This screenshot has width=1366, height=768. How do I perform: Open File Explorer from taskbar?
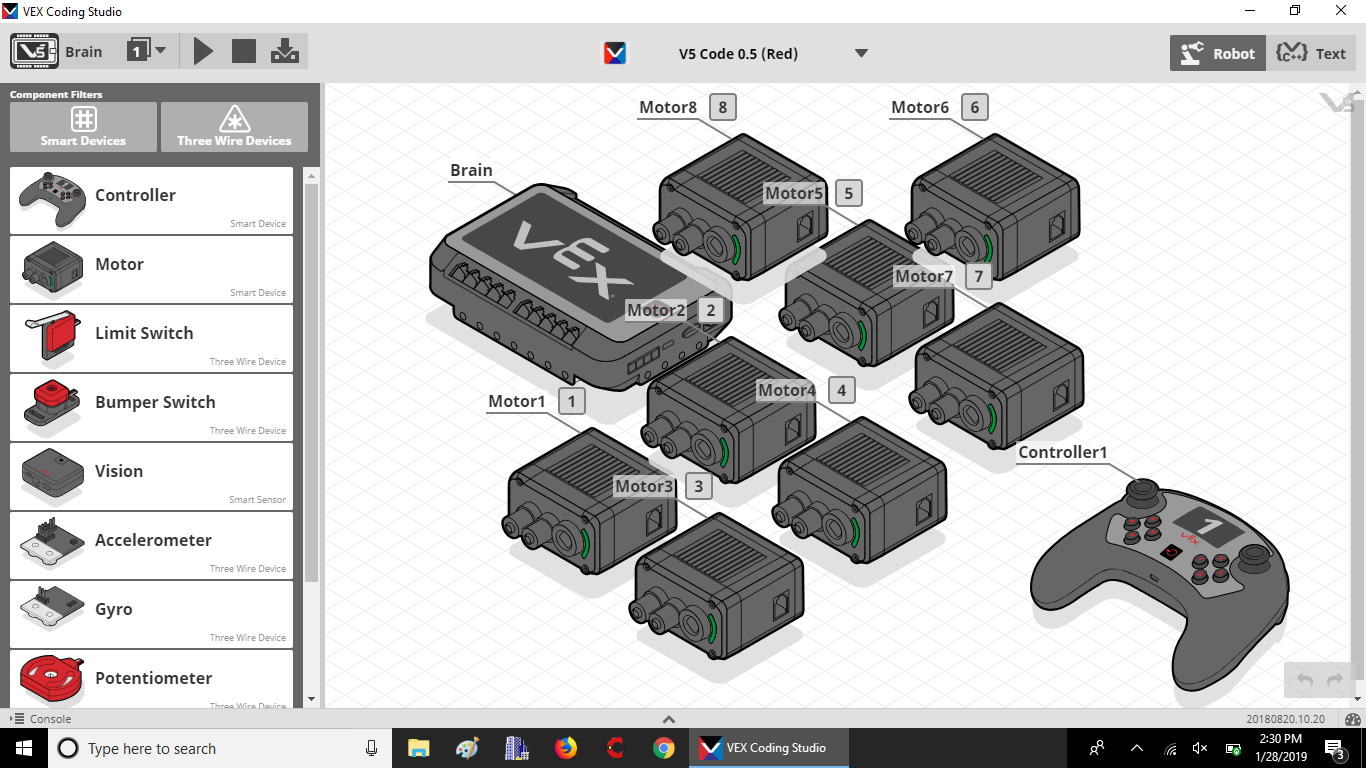tap(419, 748)
